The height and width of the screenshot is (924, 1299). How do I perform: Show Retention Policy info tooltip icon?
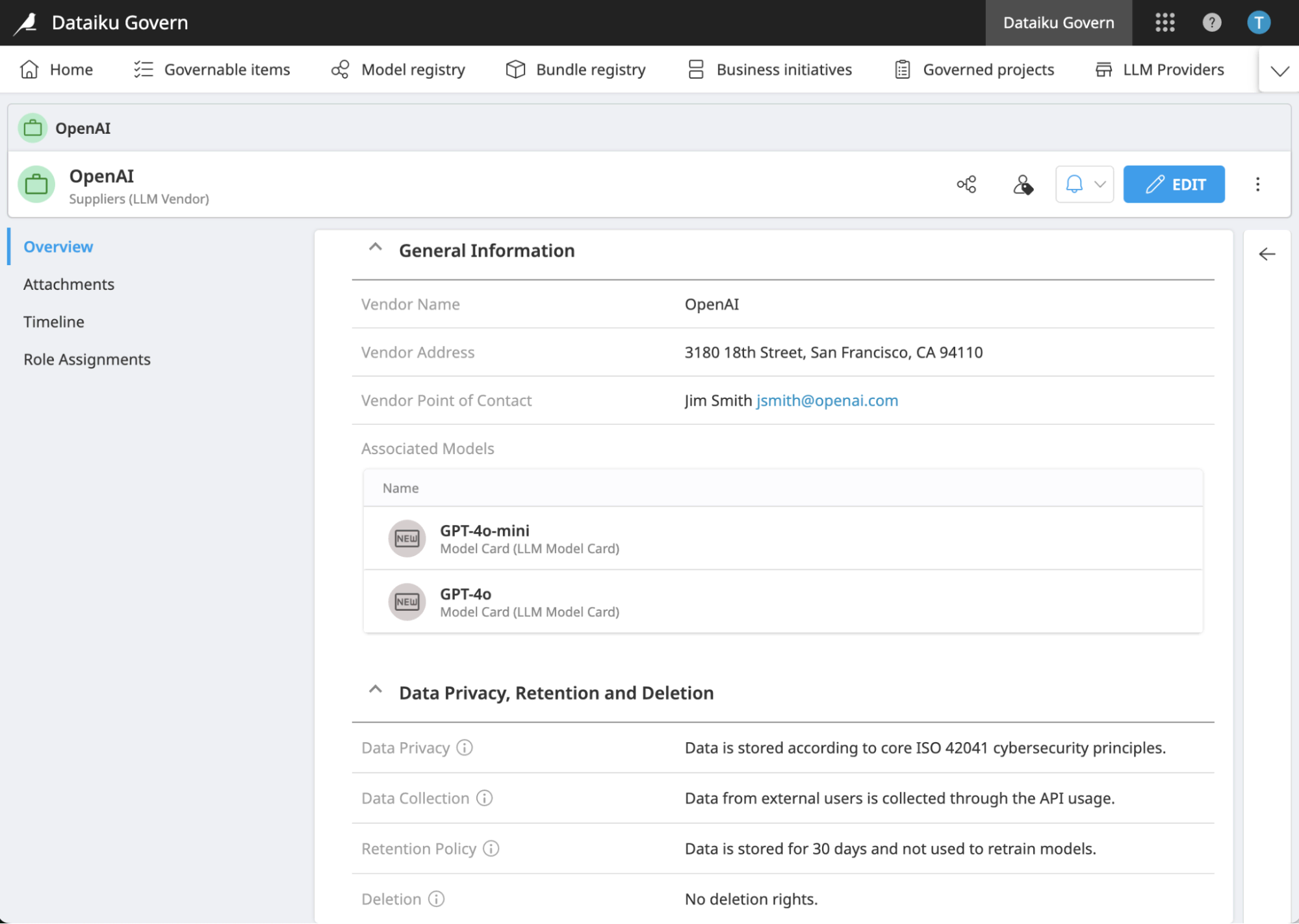click(491, 849)
